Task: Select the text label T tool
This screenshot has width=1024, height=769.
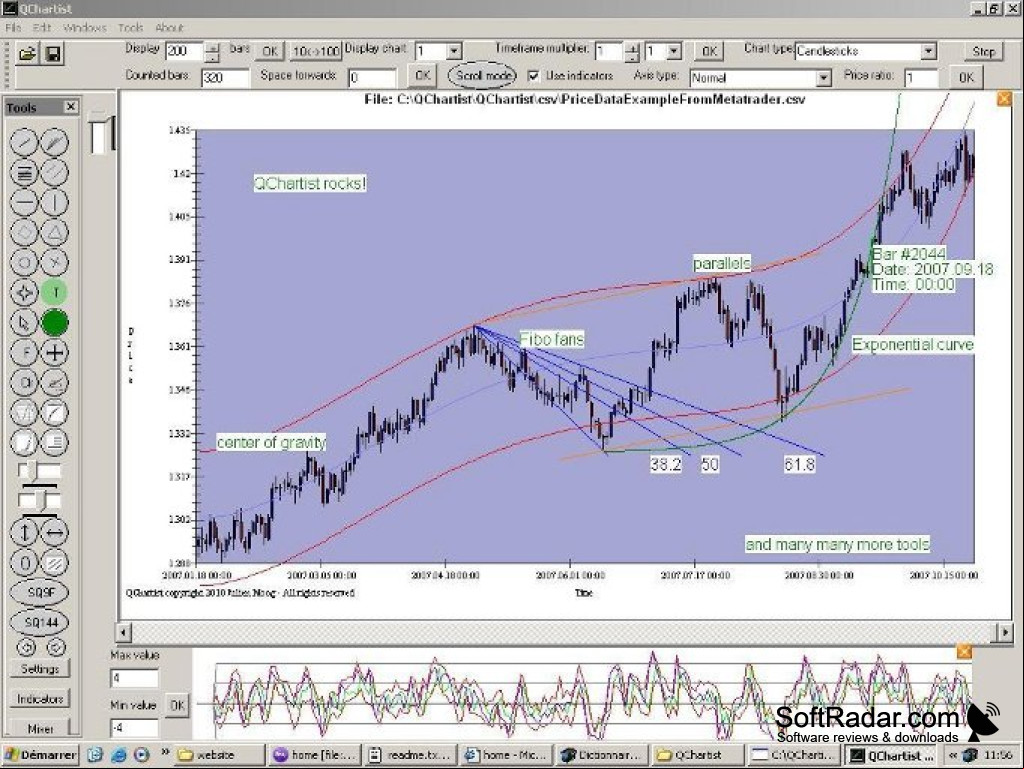Action: tap(55, 292)
